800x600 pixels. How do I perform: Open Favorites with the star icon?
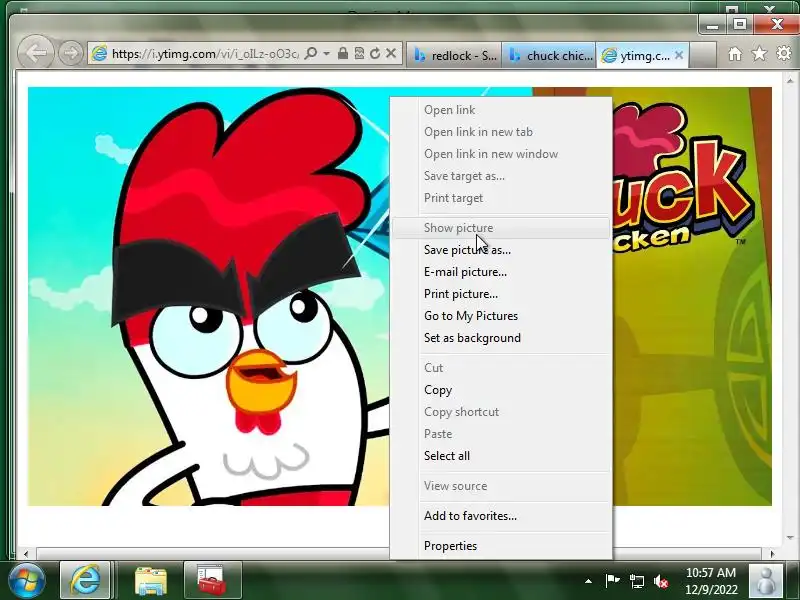(759, 53)
